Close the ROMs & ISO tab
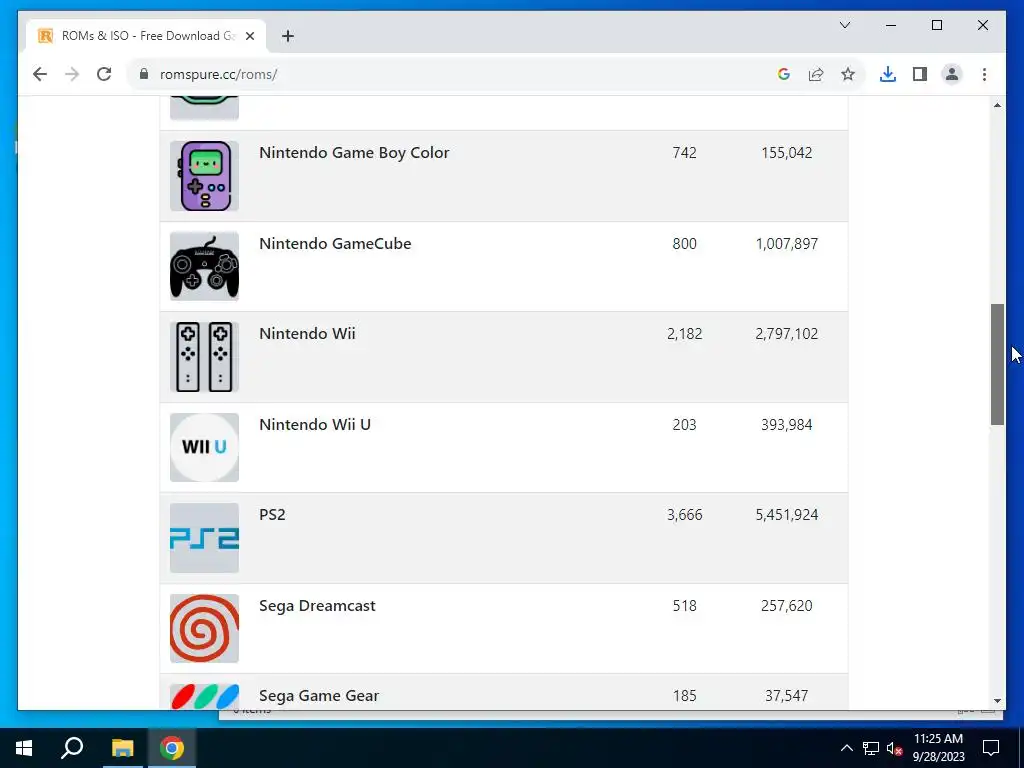This screenshot has height=768, width=1024. click(249, 36)
